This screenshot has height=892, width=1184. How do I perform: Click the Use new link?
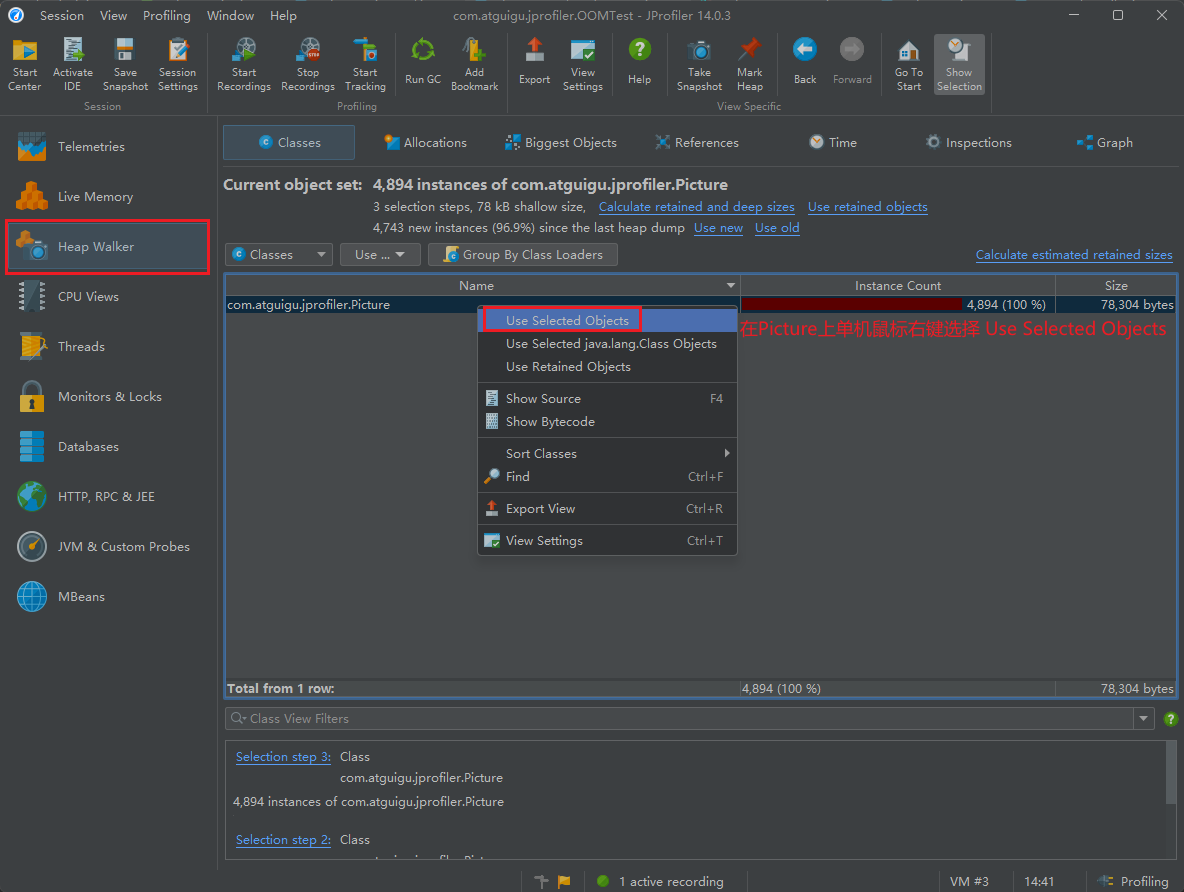(x=718, y=228)
